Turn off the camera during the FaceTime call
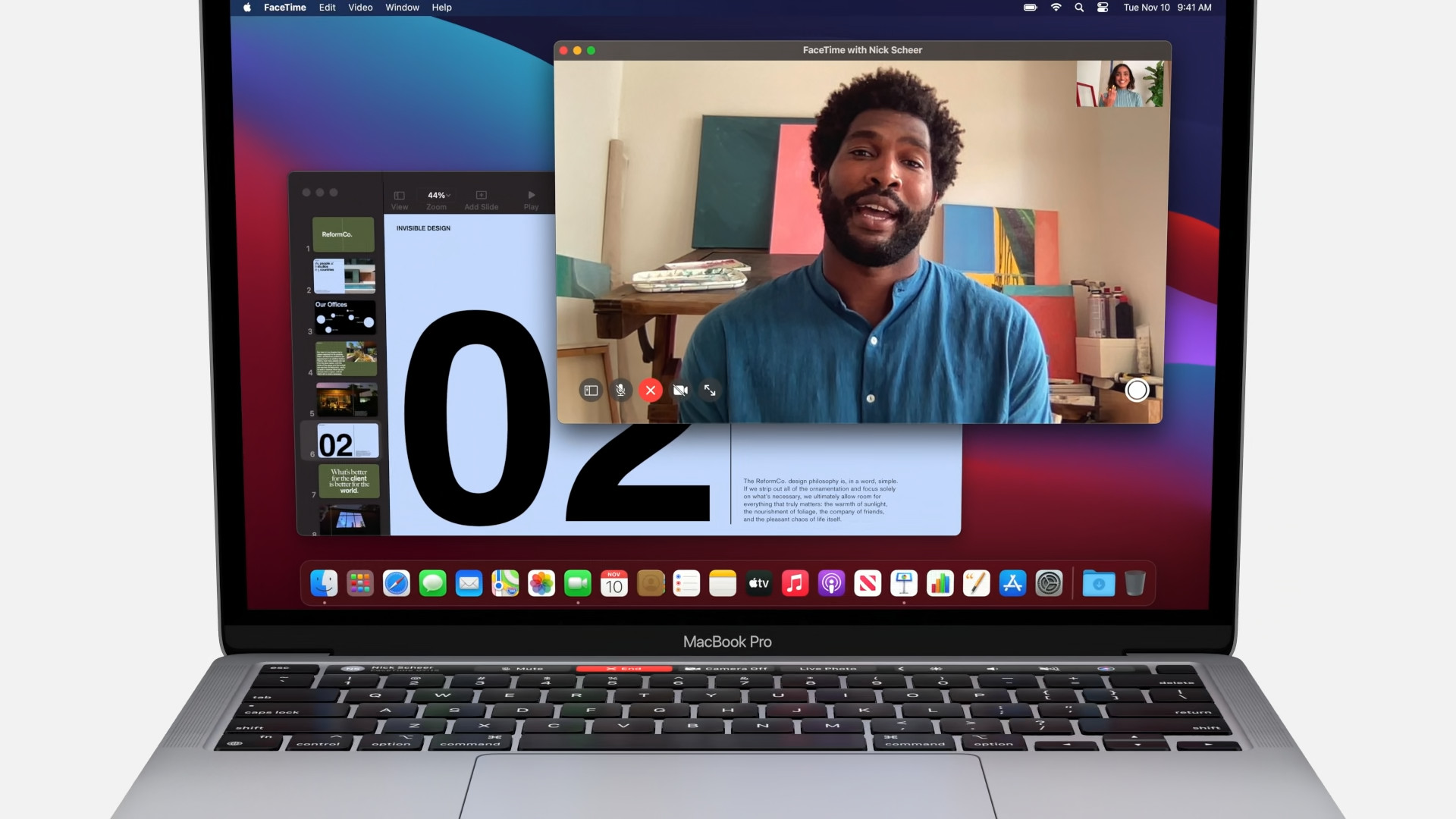The image size is (1456, 819). [680, 390]
